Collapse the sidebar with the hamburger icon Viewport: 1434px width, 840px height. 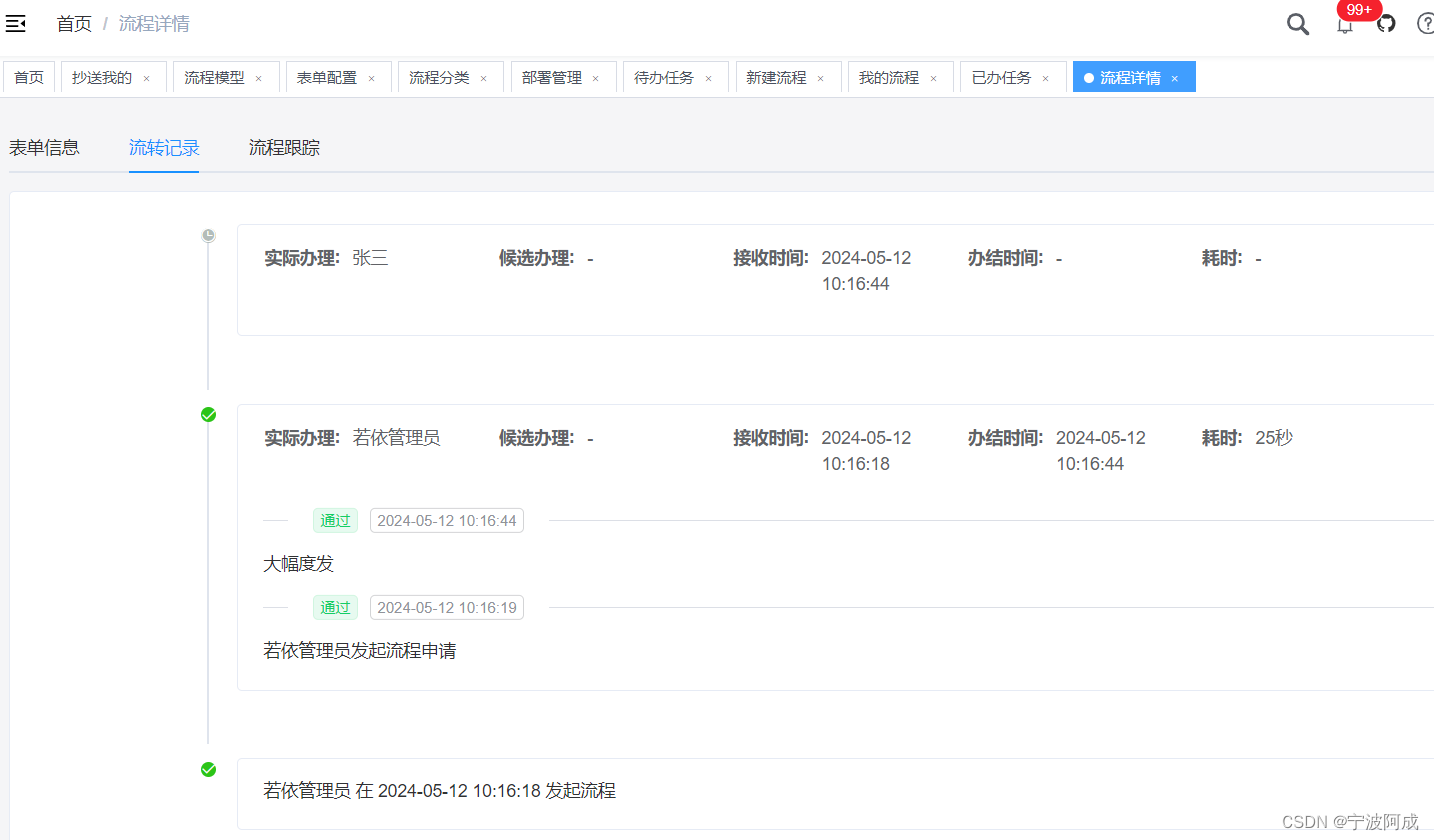point(16,23)
